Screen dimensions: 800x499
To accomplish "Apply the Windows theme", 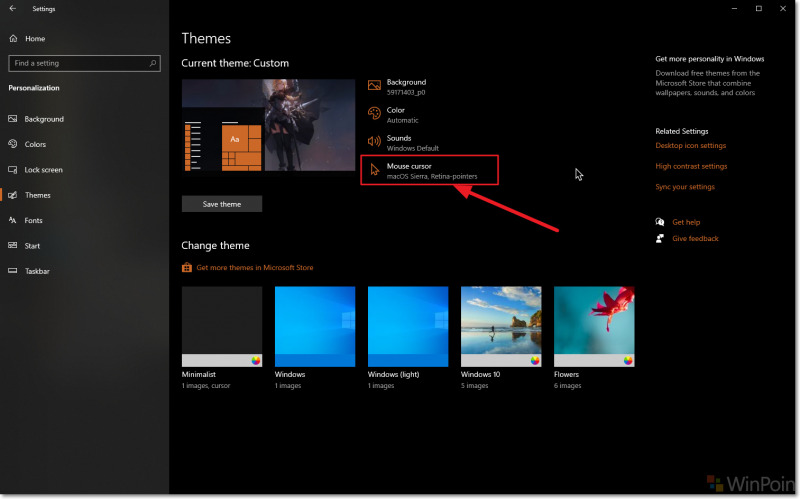I will click(x=315, y=327).
